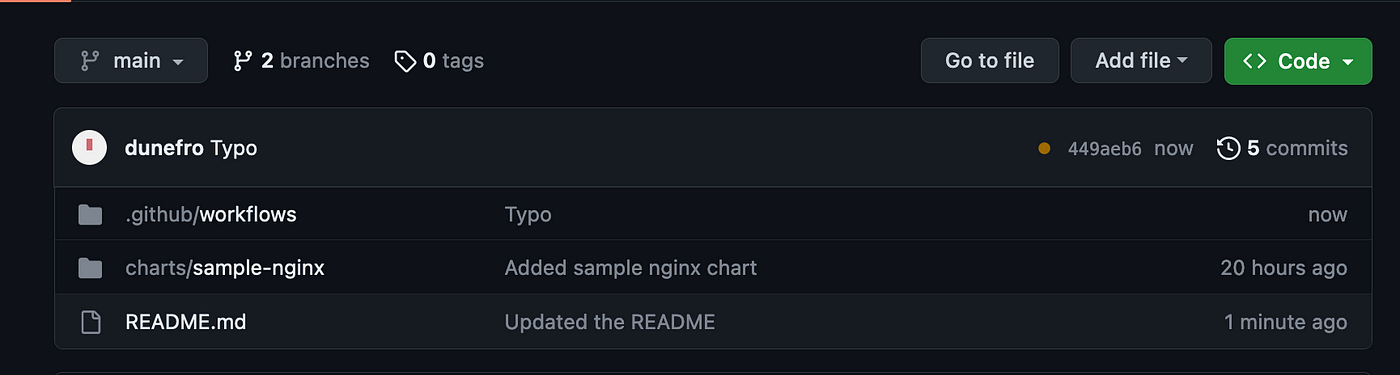Click the yellow pending status dot
Viewport: 1400px width, 375px height.
point(1044,148)
